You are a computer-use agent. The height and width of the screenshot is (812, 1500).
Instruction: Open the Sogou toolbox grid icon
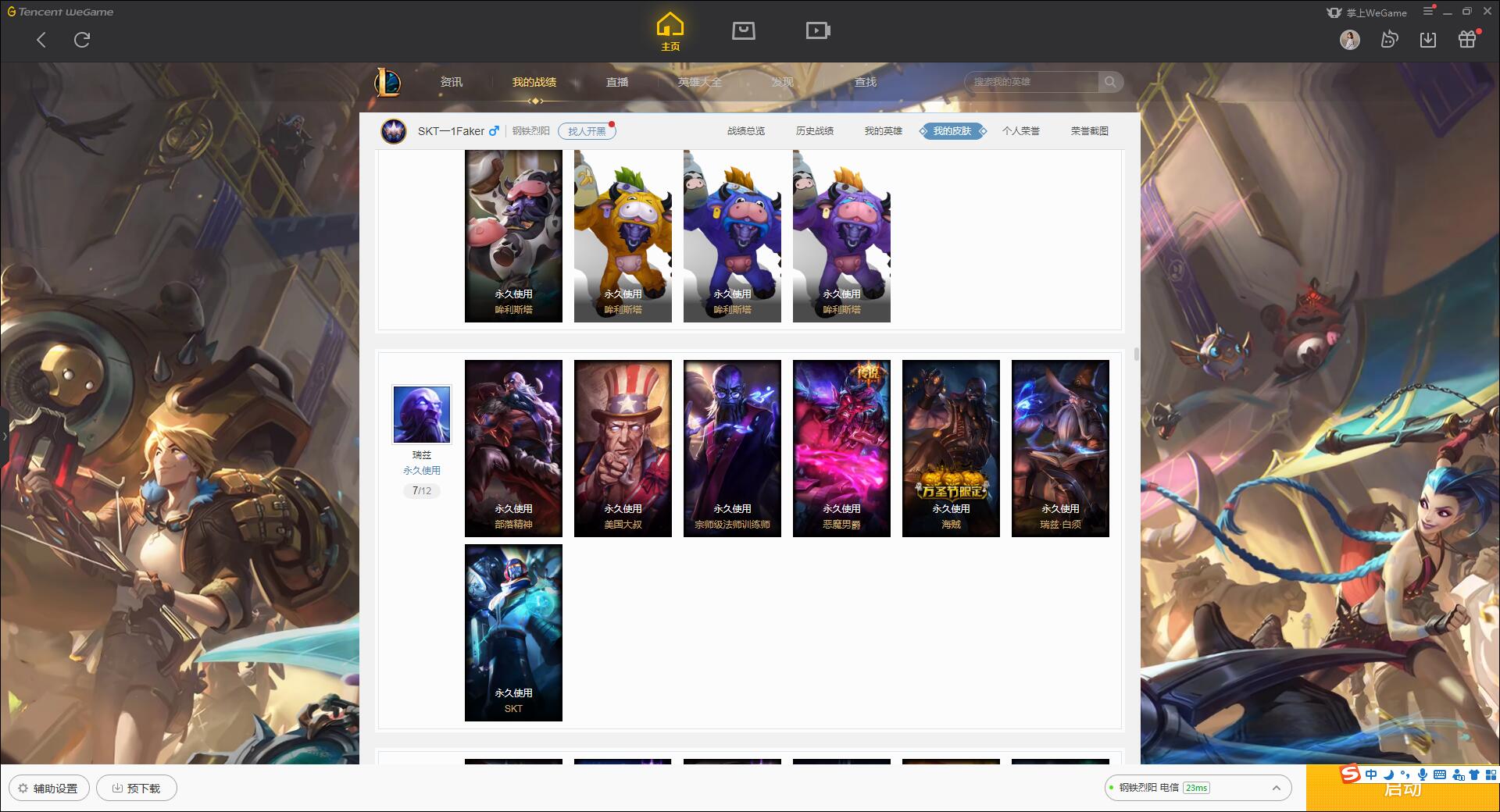tap(1491, 775)
